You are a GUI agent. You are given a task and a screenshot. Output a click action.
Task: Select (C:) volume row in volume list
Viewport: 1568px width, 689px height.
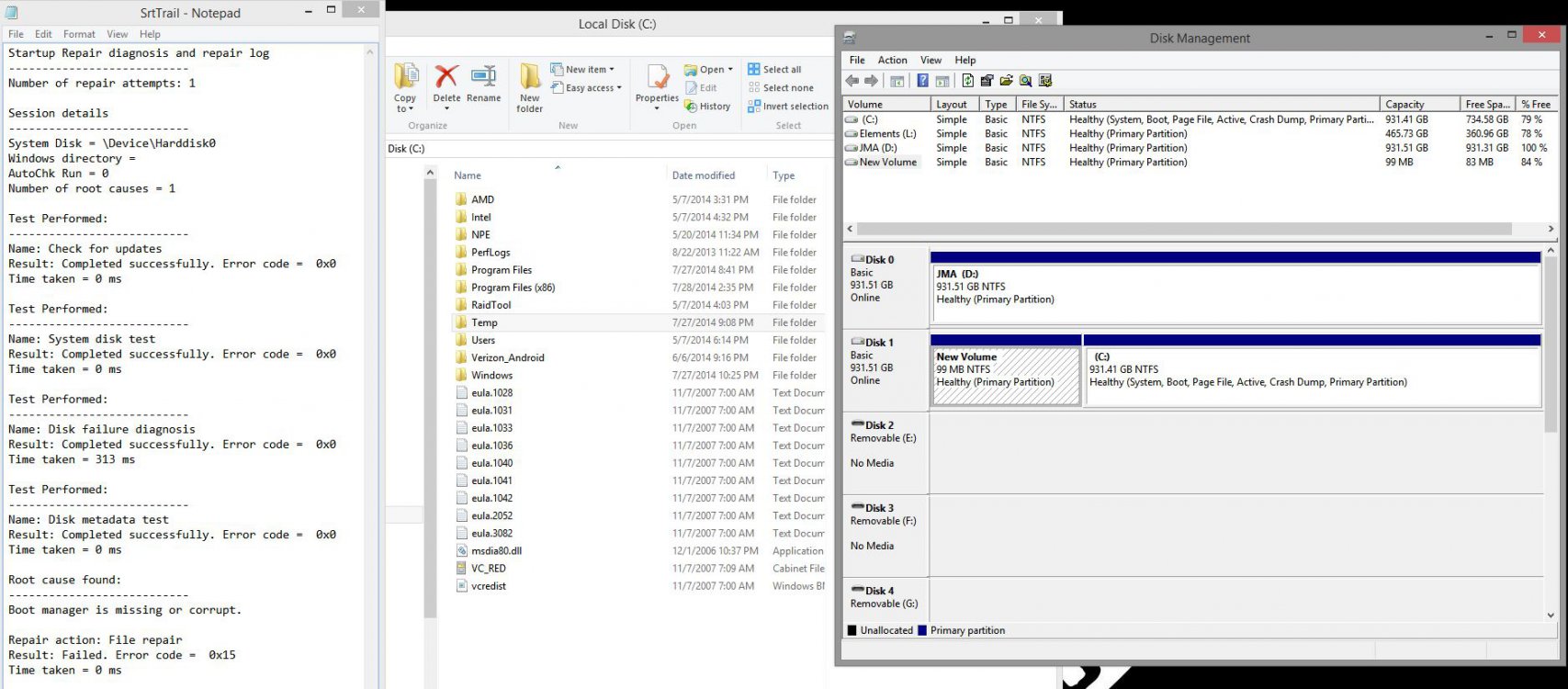[1199, 119]
